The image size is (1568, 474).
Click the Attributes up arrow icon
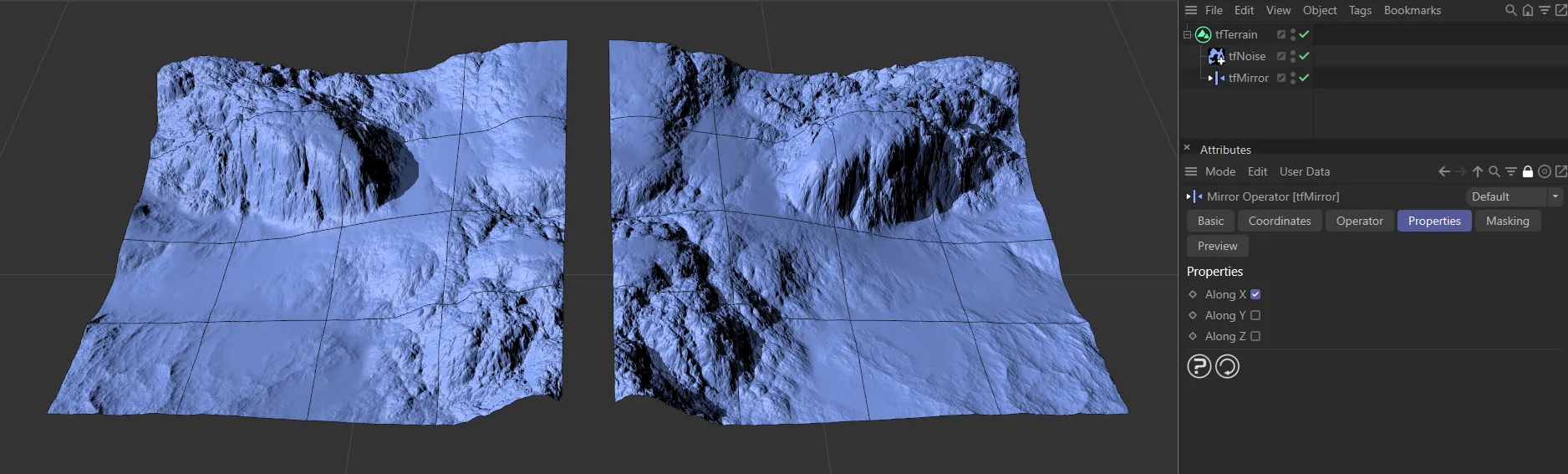pos(1478,171)
